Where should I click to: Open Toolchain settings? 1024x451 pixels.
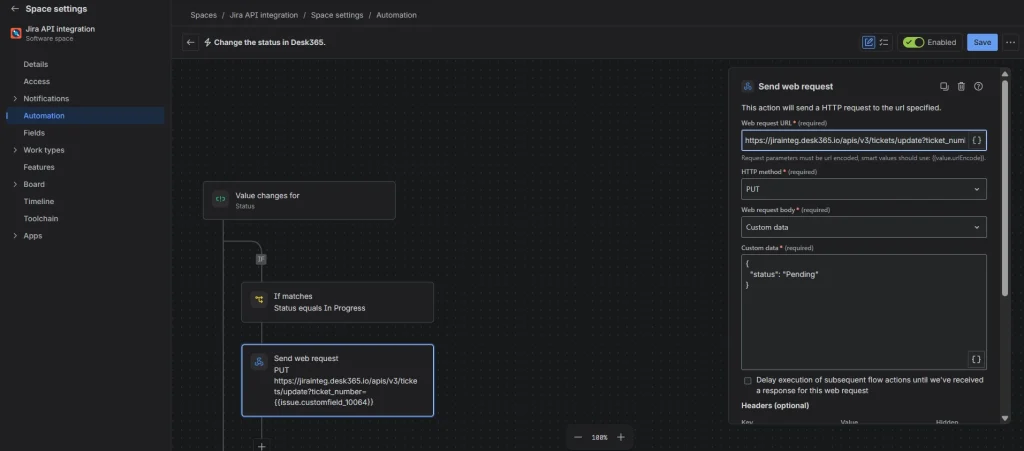[x=40, y=219]
